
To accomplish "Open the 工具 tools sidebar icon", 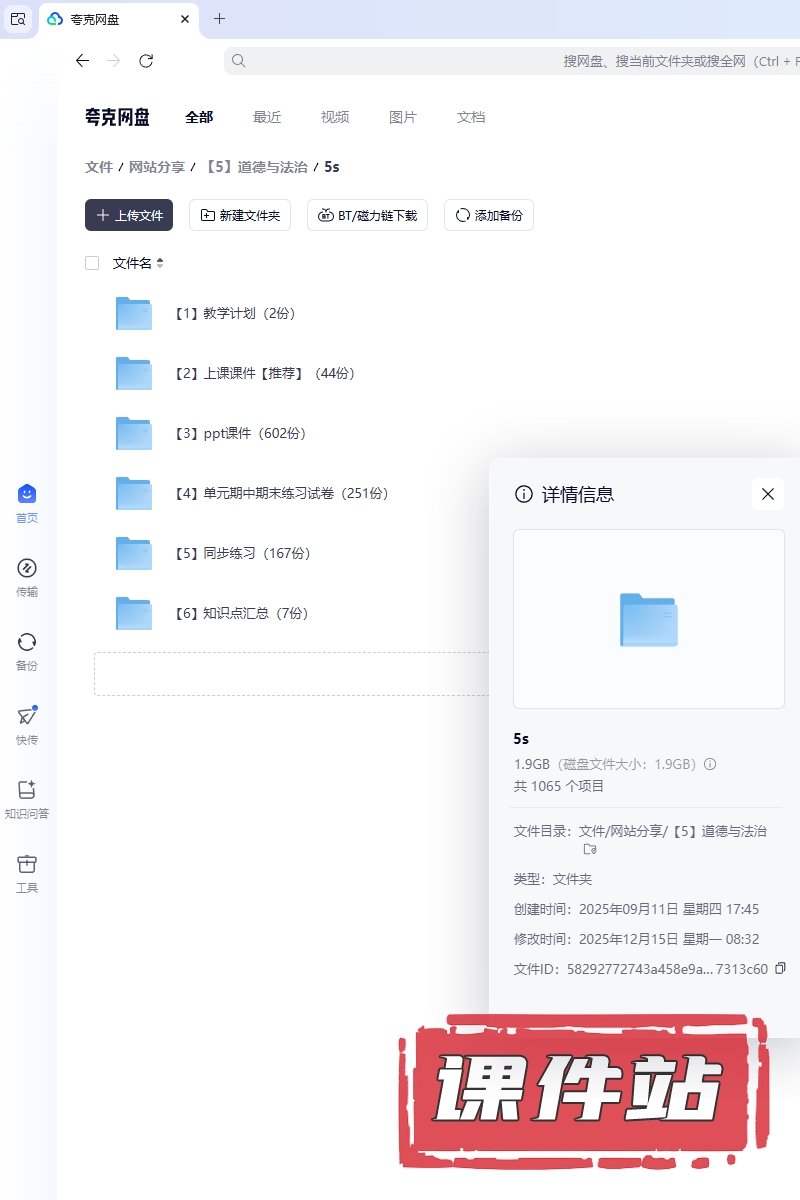I will 27,865.
